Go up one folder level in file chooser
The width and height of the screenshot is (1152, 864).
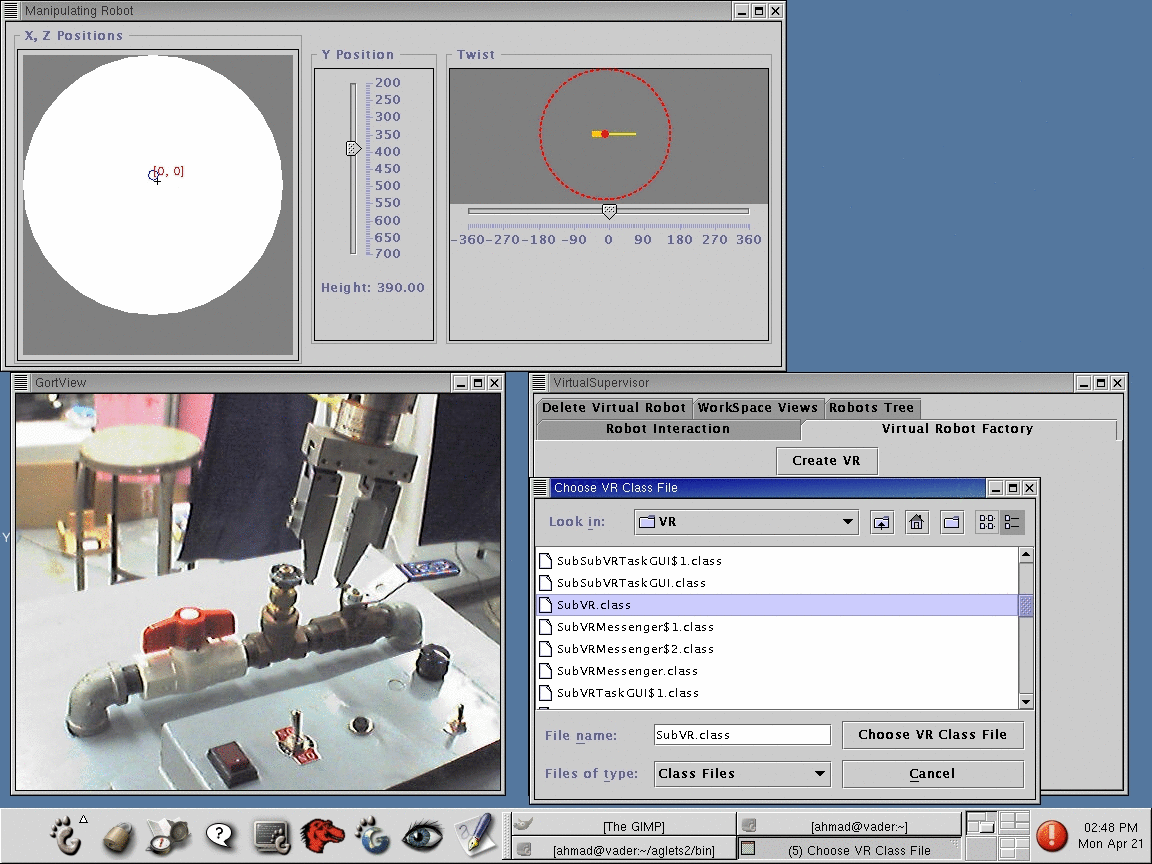tap(881, 522)
